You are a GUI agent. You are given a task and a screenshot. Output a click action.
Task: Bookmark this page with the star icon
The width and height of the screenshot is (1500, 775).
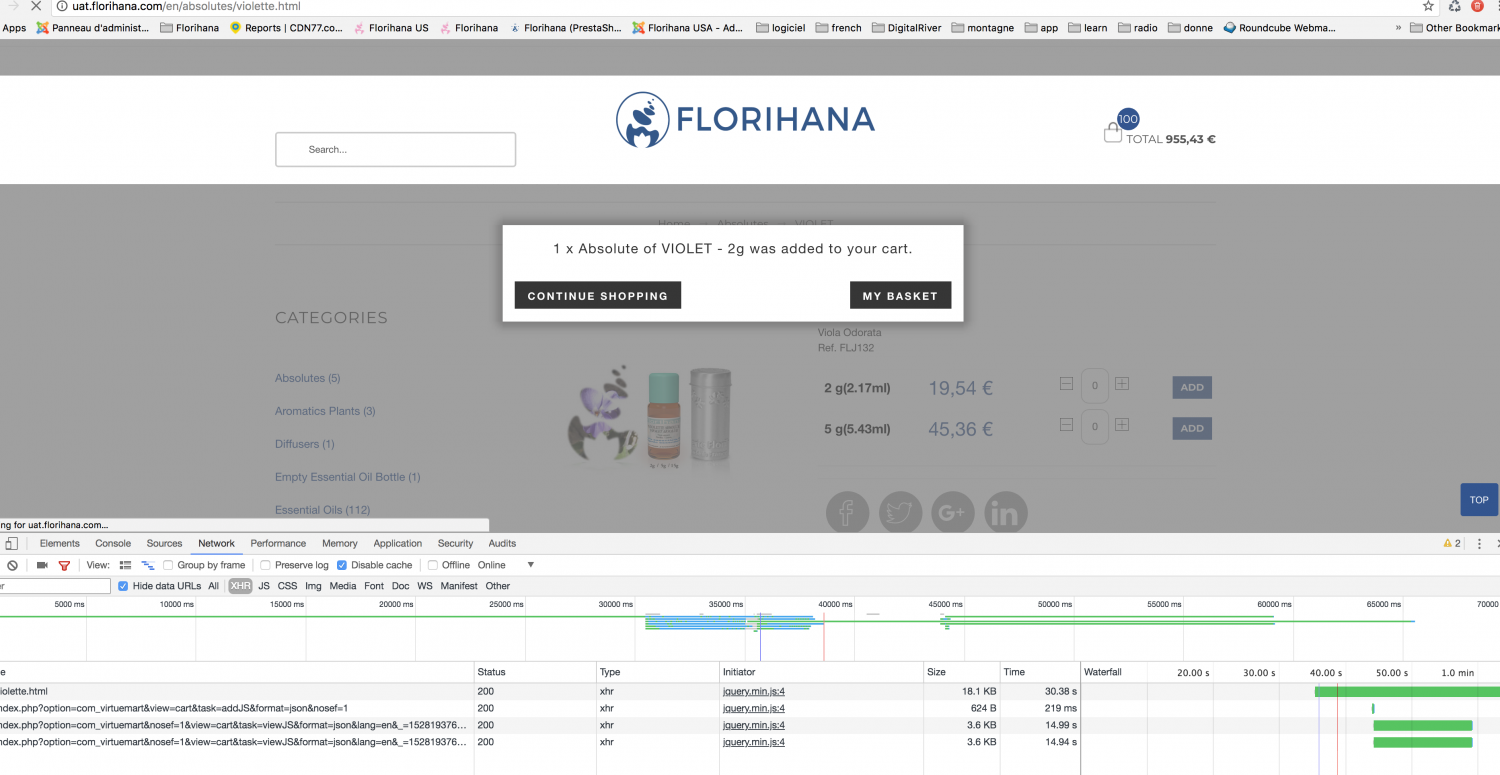coord(1428,6)
